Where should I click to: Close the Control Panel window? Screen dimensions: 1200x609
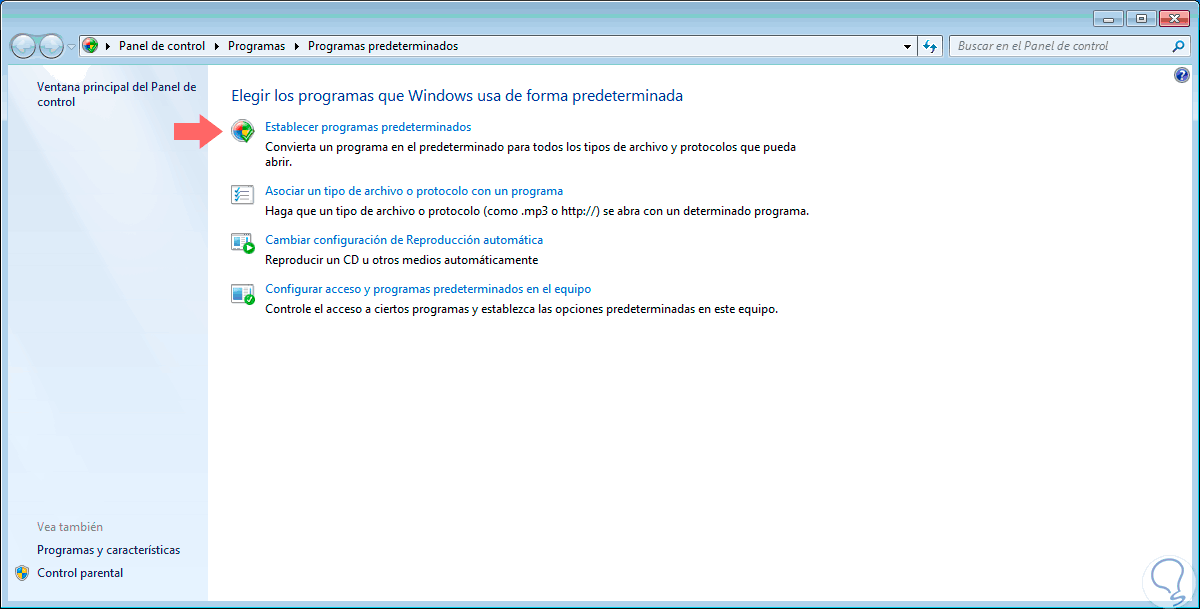pos(1173,18)
